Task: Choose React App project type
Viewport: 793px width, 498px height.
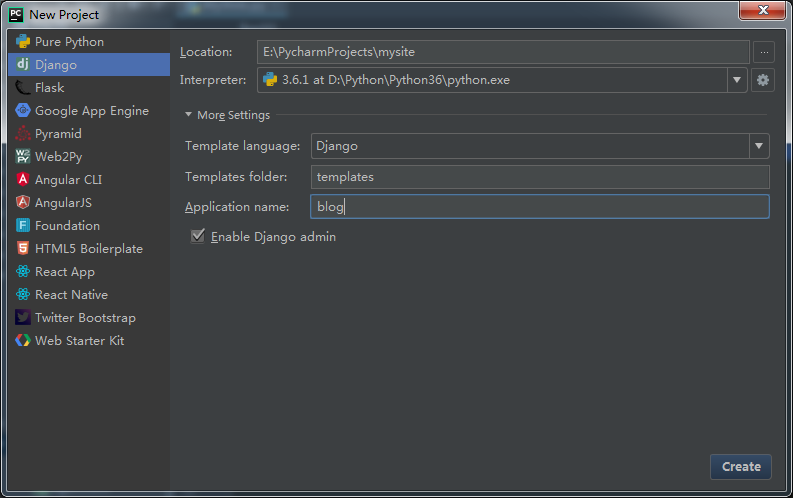Action: click(89, 271)
